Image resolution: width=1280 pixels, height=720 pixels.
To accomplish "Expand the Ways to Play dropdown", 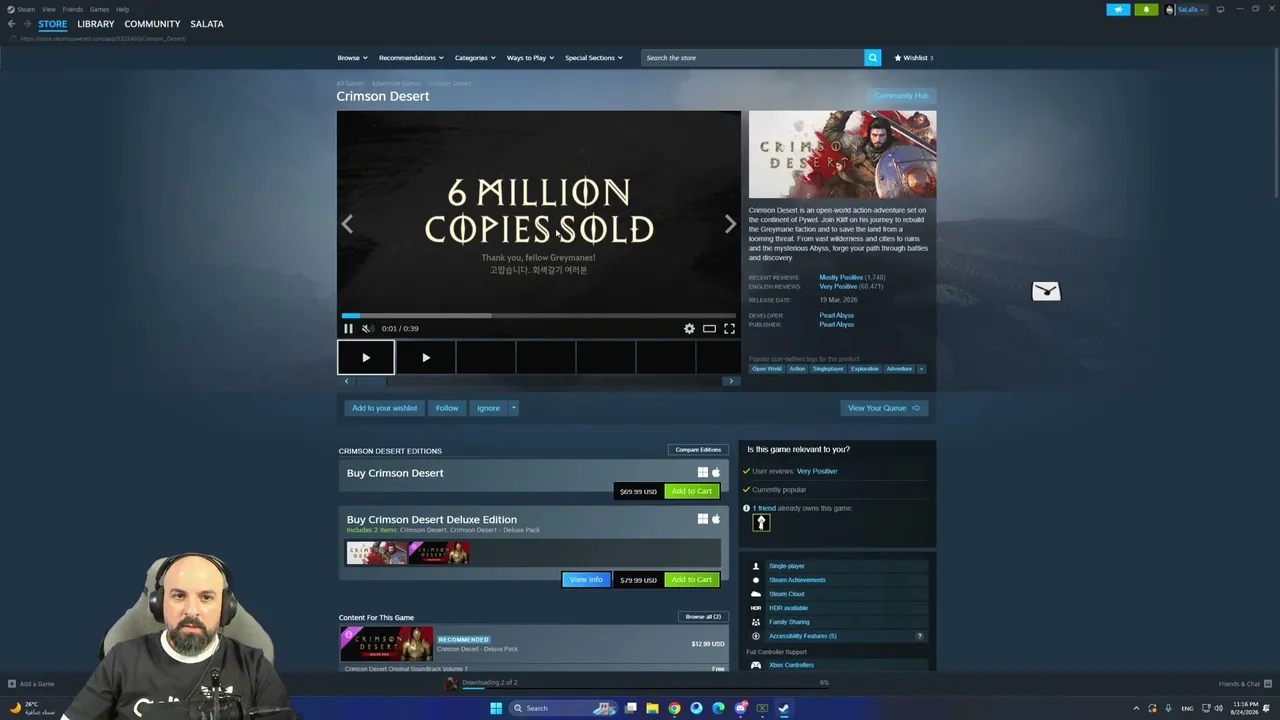I will click(x=530, y=58).
